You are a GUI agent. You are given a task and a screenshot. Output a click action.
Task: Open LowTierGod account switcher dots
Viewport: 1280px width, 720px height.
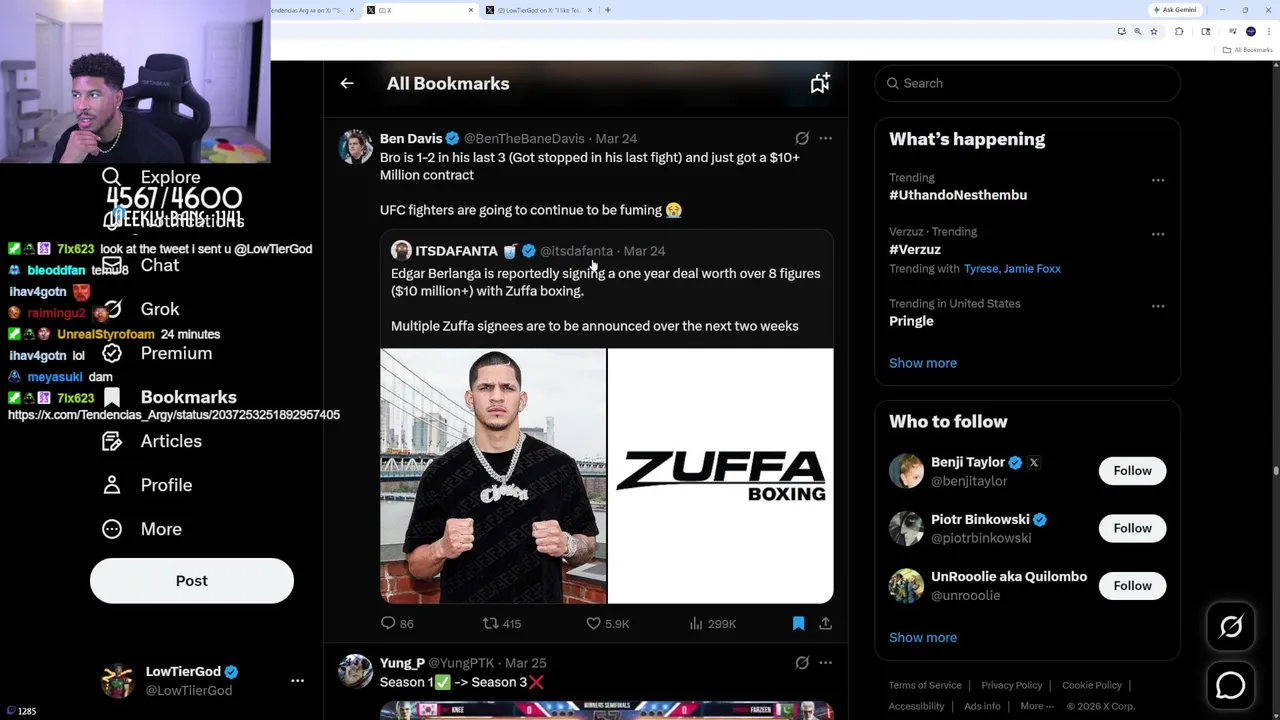(x=297, y=680)
